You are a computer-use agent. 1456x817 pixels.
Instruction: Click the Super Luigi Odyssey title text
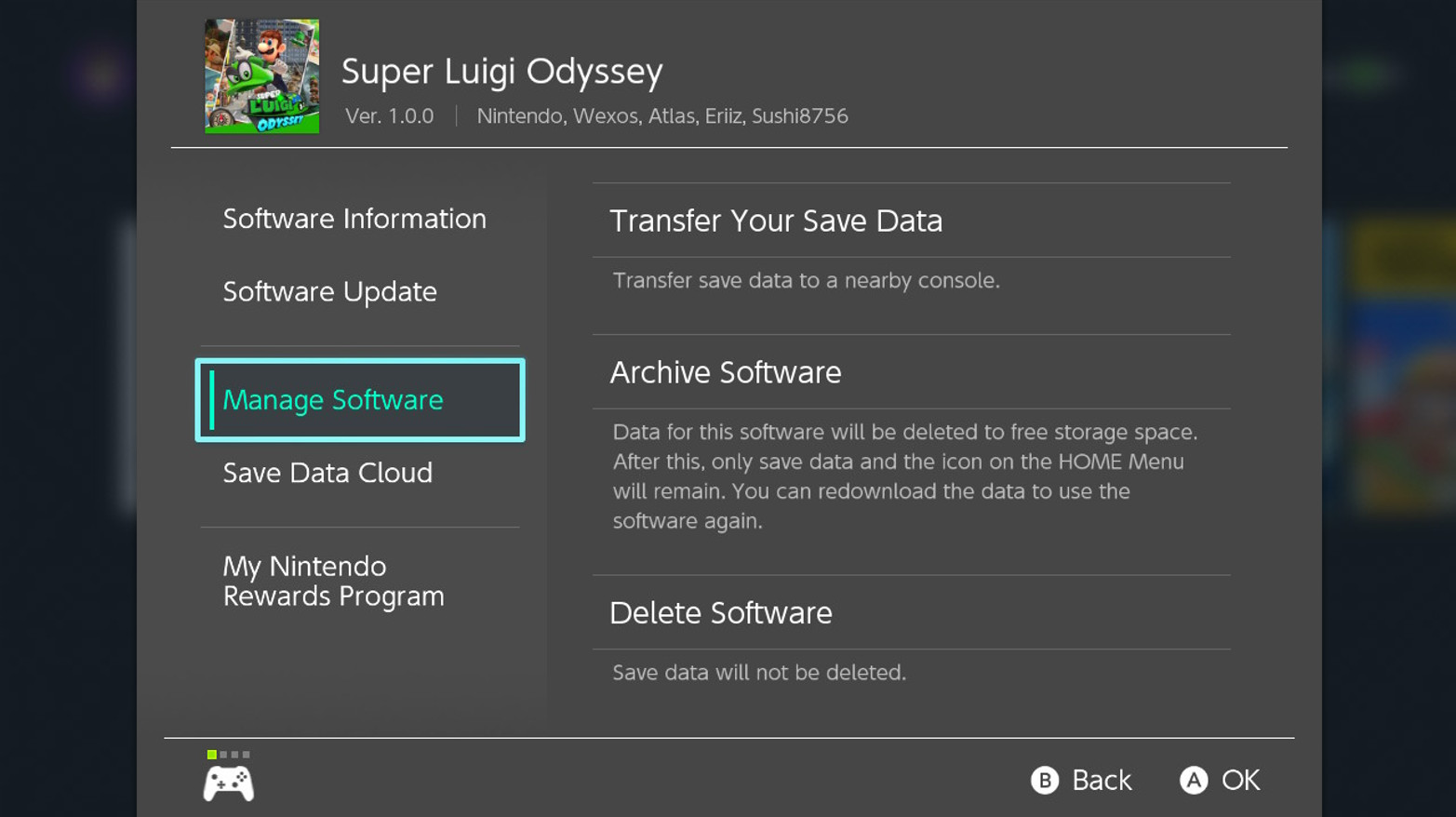[x=502, y=71]
